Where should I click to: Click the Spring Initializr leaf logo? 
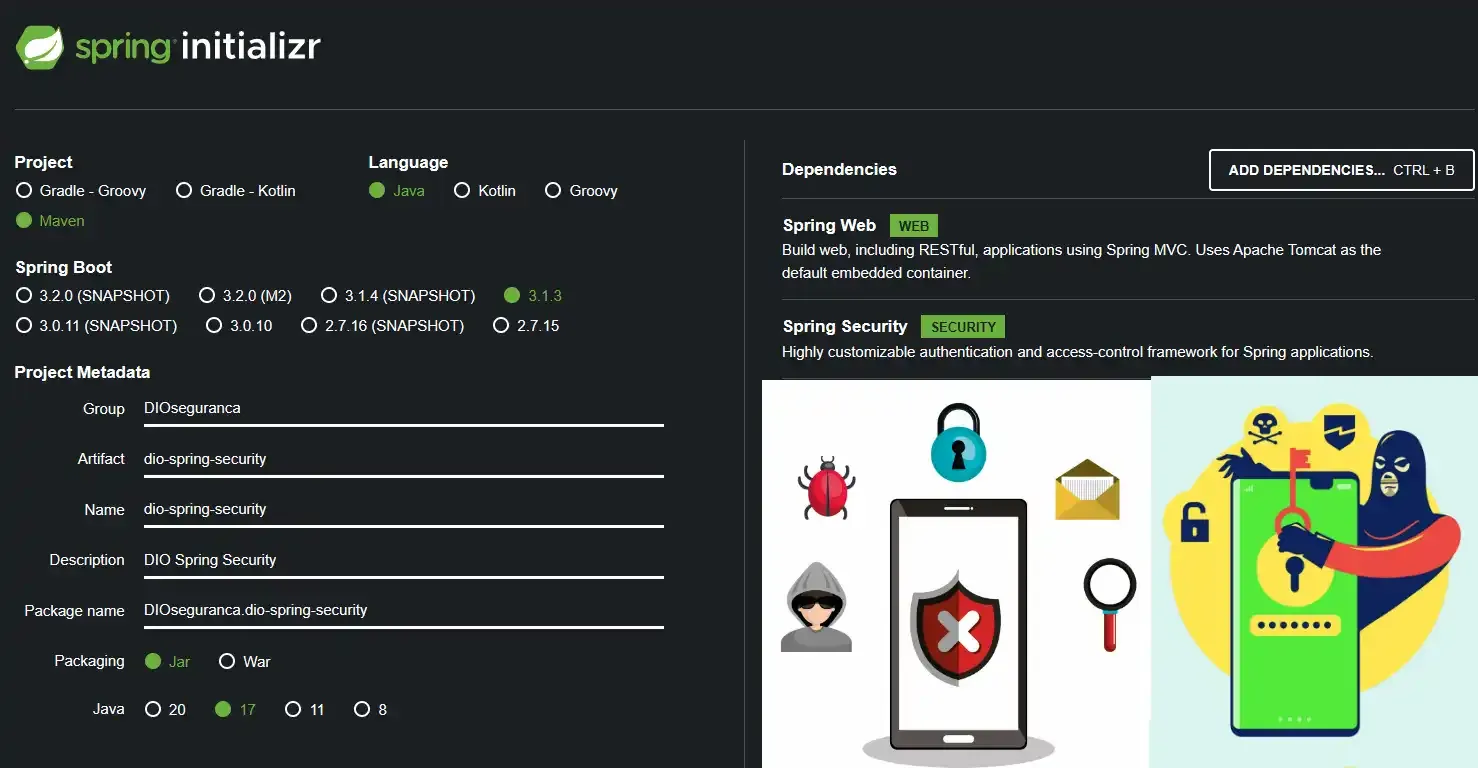click(x=40, y=48)
